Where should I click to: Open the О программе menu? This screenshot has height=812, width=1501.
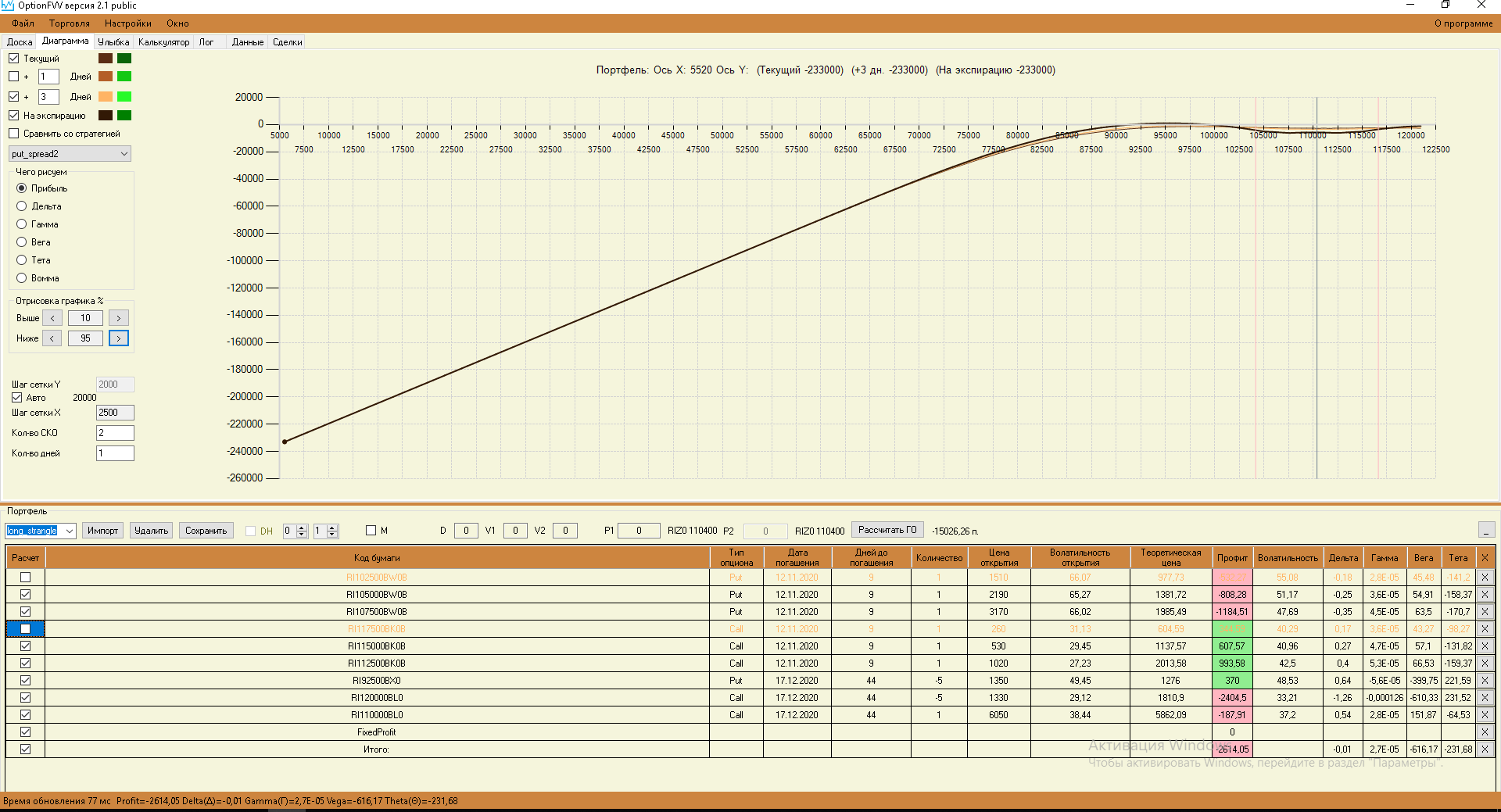tap(1463, 23)
